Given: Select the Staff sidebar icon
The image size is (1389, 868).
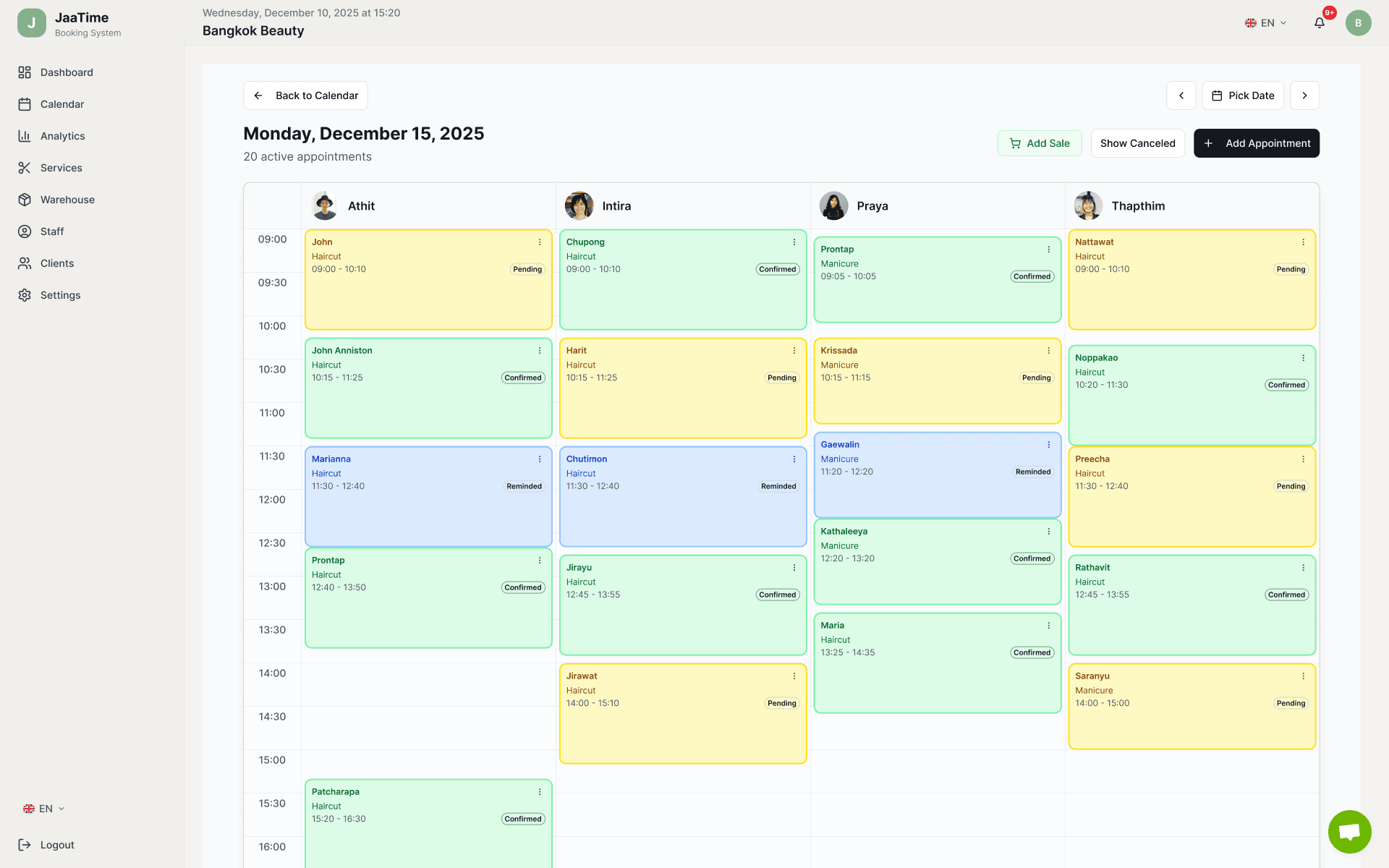Looking at the screenshot, I should pyautogui.click(x=26, y=231).
